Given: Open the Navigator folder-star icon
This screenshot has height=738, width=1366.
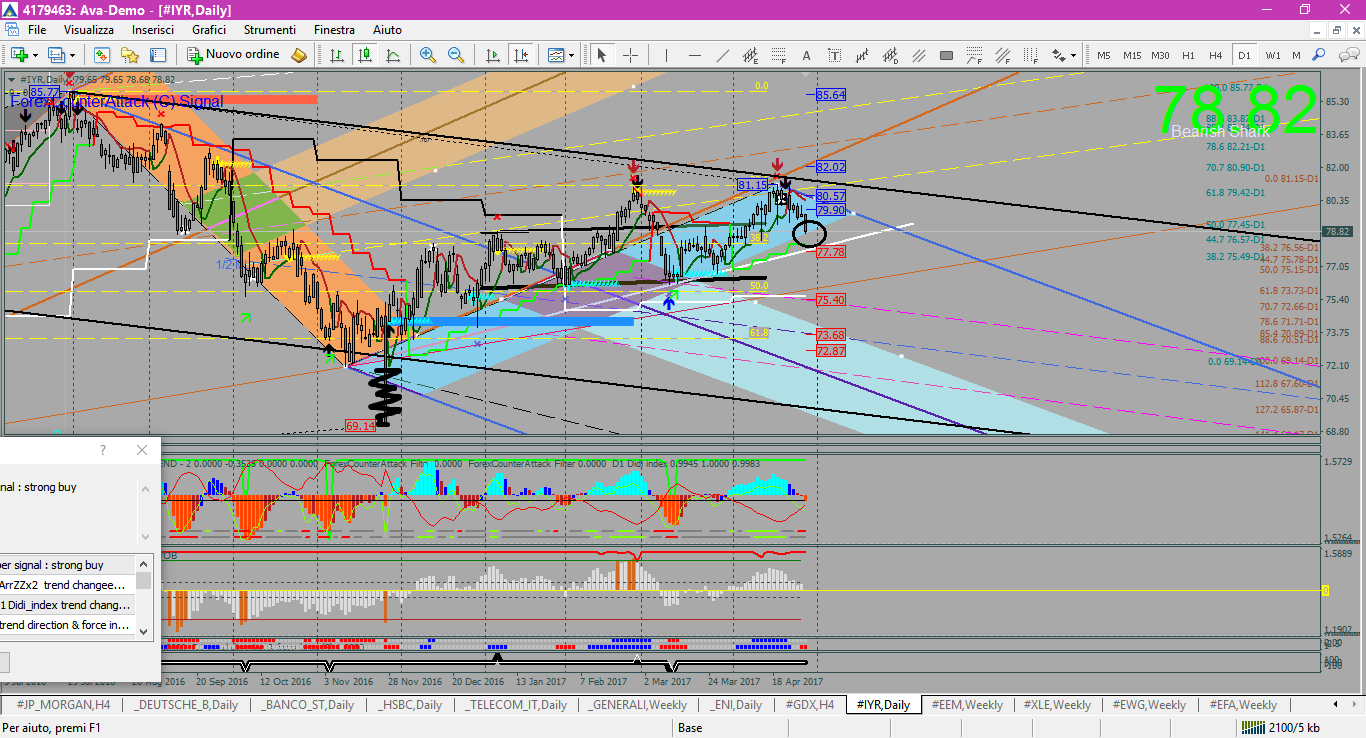Looking at the screenshot, I should pos(129,55).
